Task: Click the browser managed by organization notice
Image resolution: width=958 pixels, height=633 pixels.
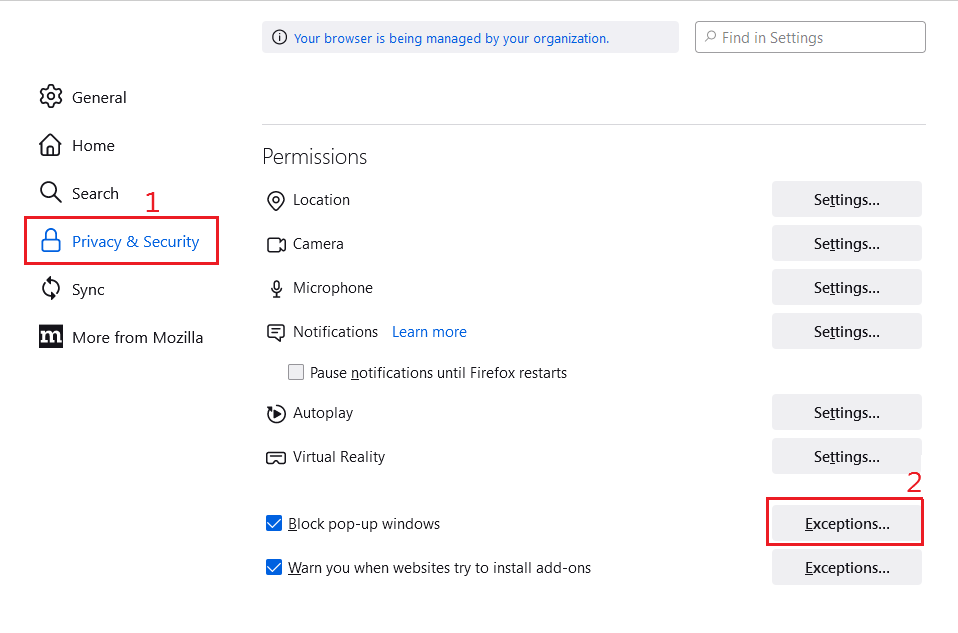Action: point(451,38)
